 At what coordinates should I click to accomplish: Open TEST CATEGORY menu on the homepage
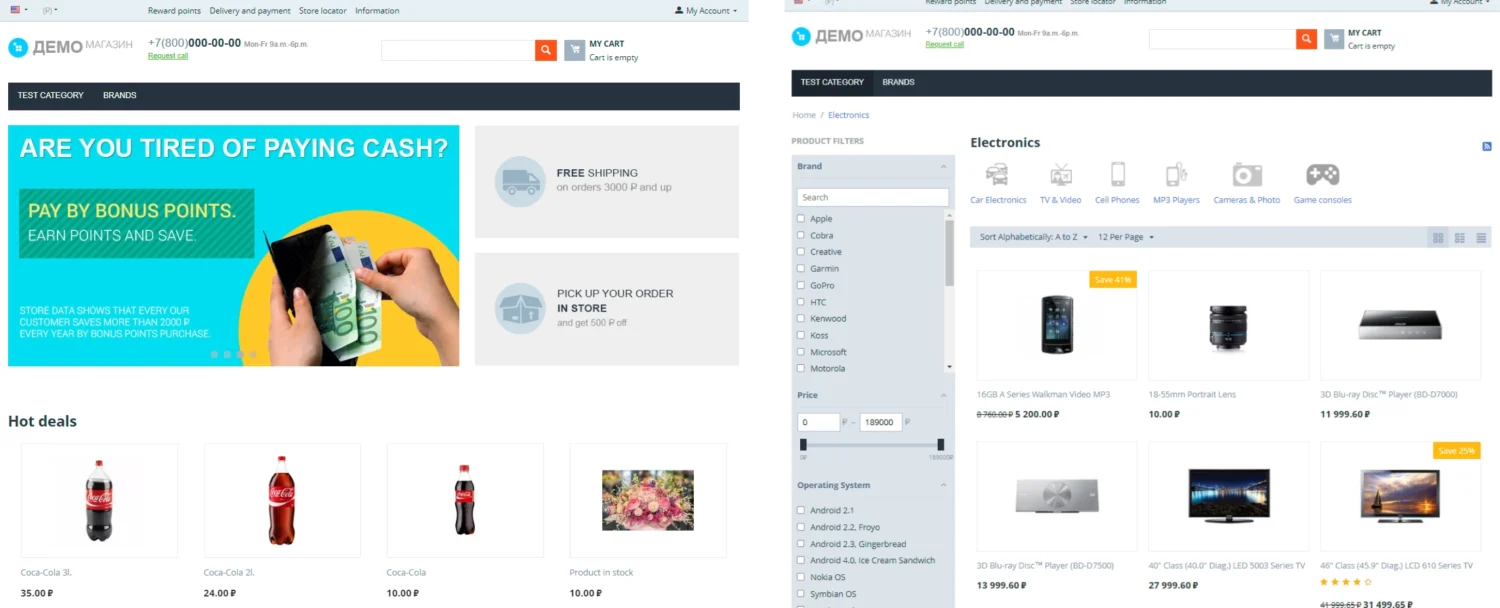[51, 95]
